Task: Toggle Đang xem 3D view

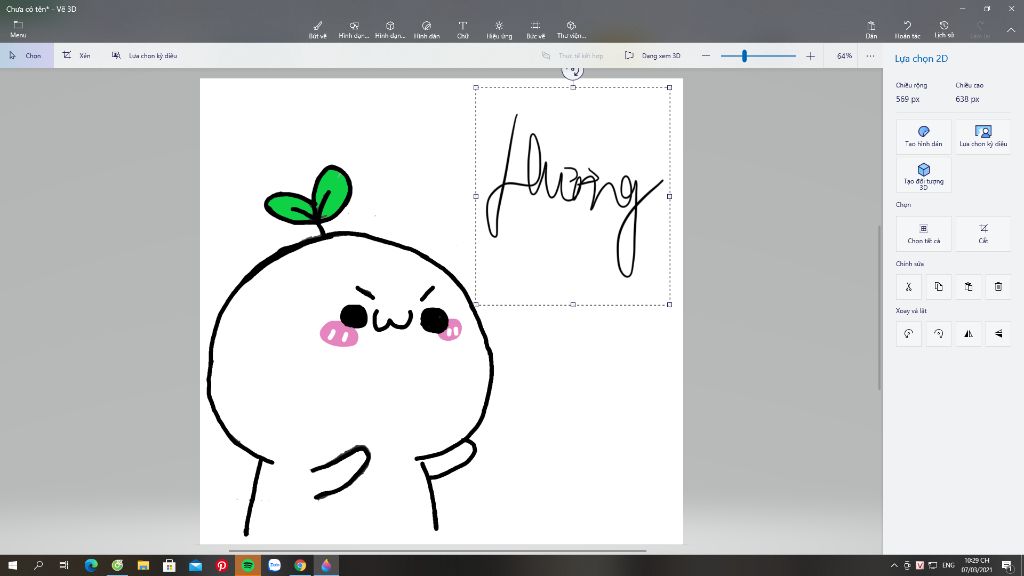Action: [x=652, y=56]
